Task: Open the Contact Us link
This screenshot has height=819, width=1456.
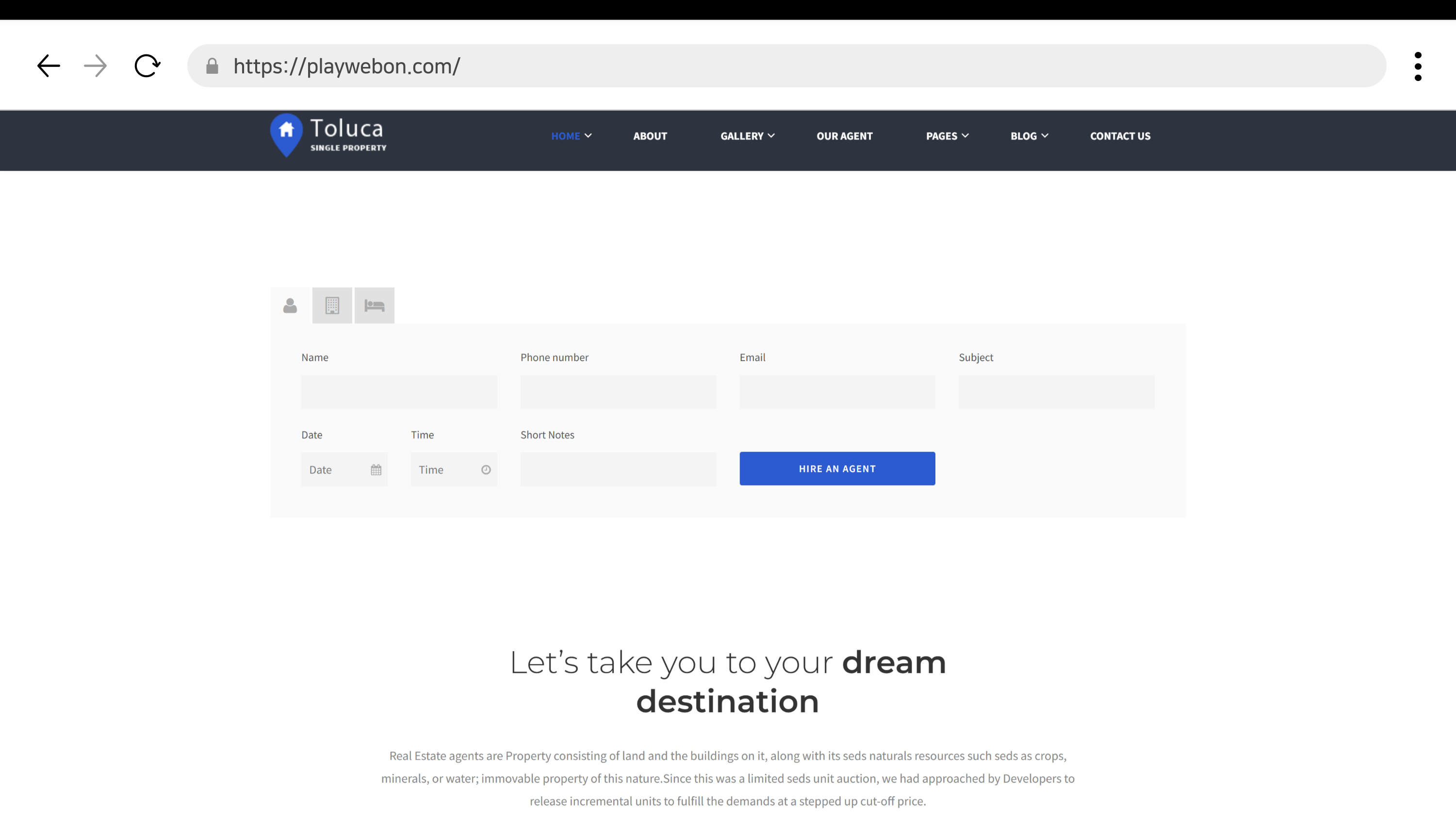Action: point(1120,136)
